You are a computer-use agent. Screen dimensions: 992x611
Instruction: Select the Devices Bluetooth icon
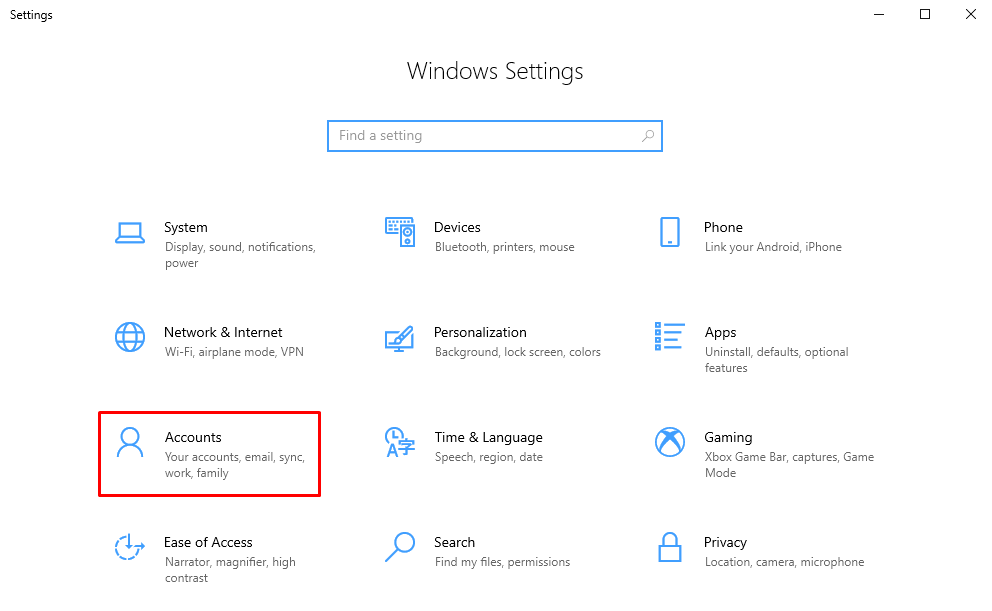(x=400, y=232)
